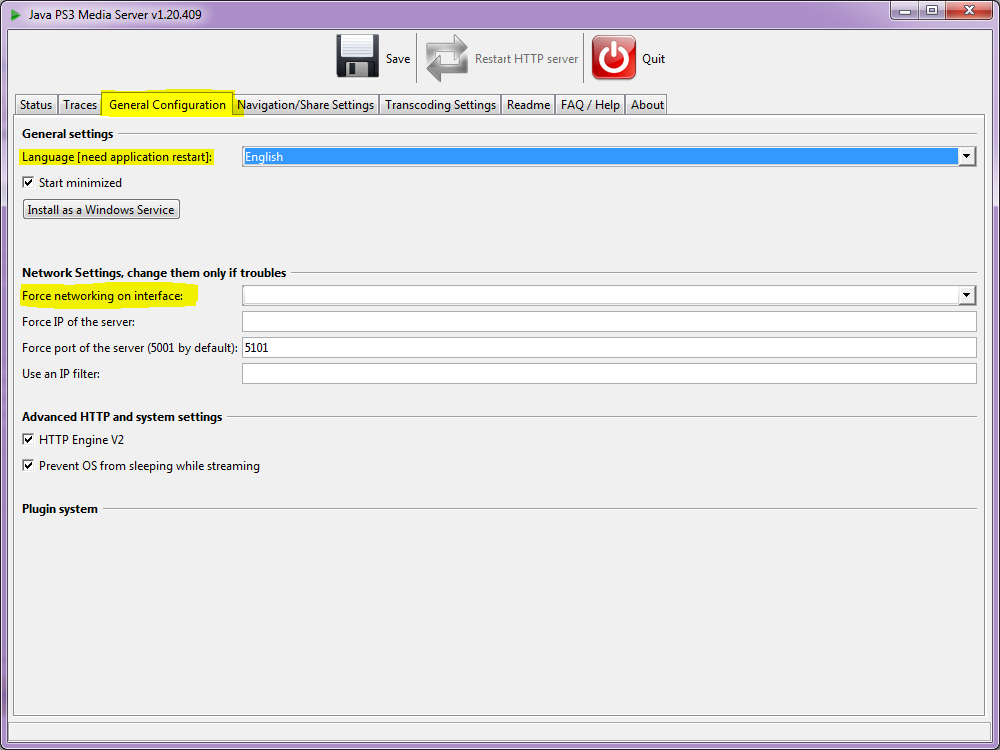Open the FAQ / Help tab
The width and height of the screenshot is (1000, 750).
point(590,105)
